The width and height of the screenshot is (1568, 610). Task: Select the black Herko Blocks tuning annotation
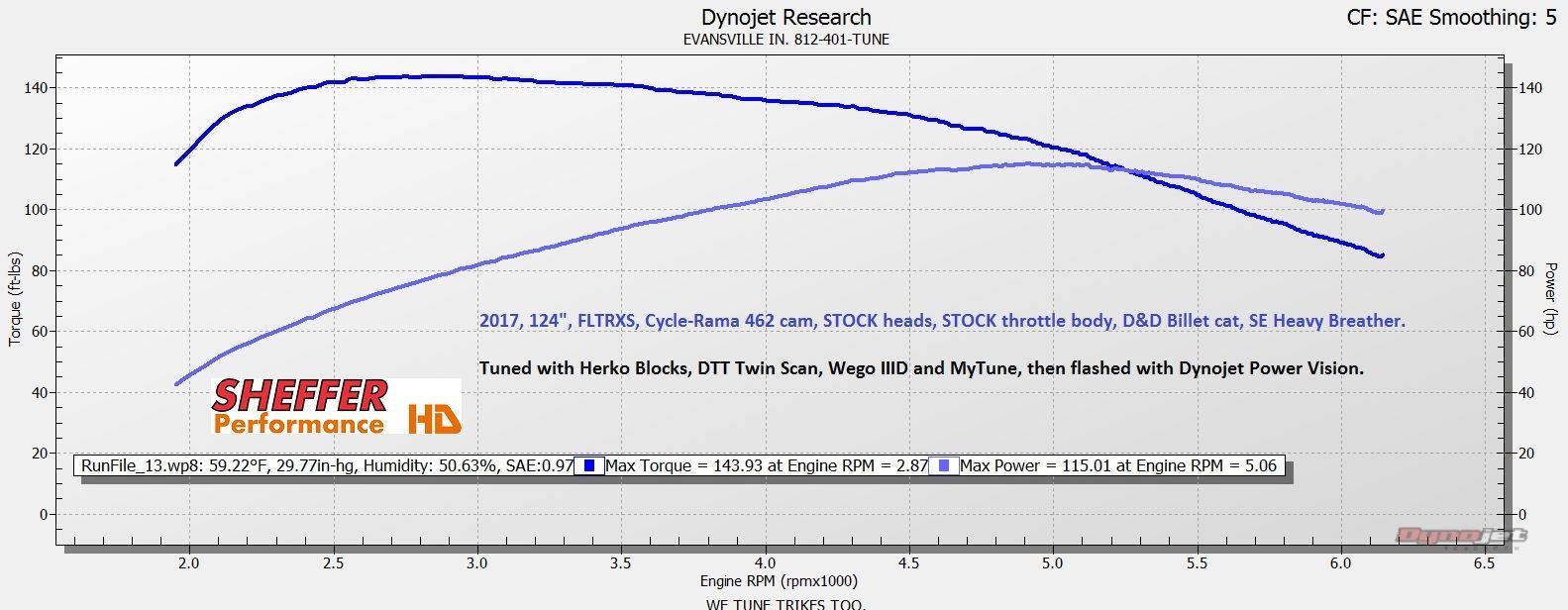(x=921, y=368)
